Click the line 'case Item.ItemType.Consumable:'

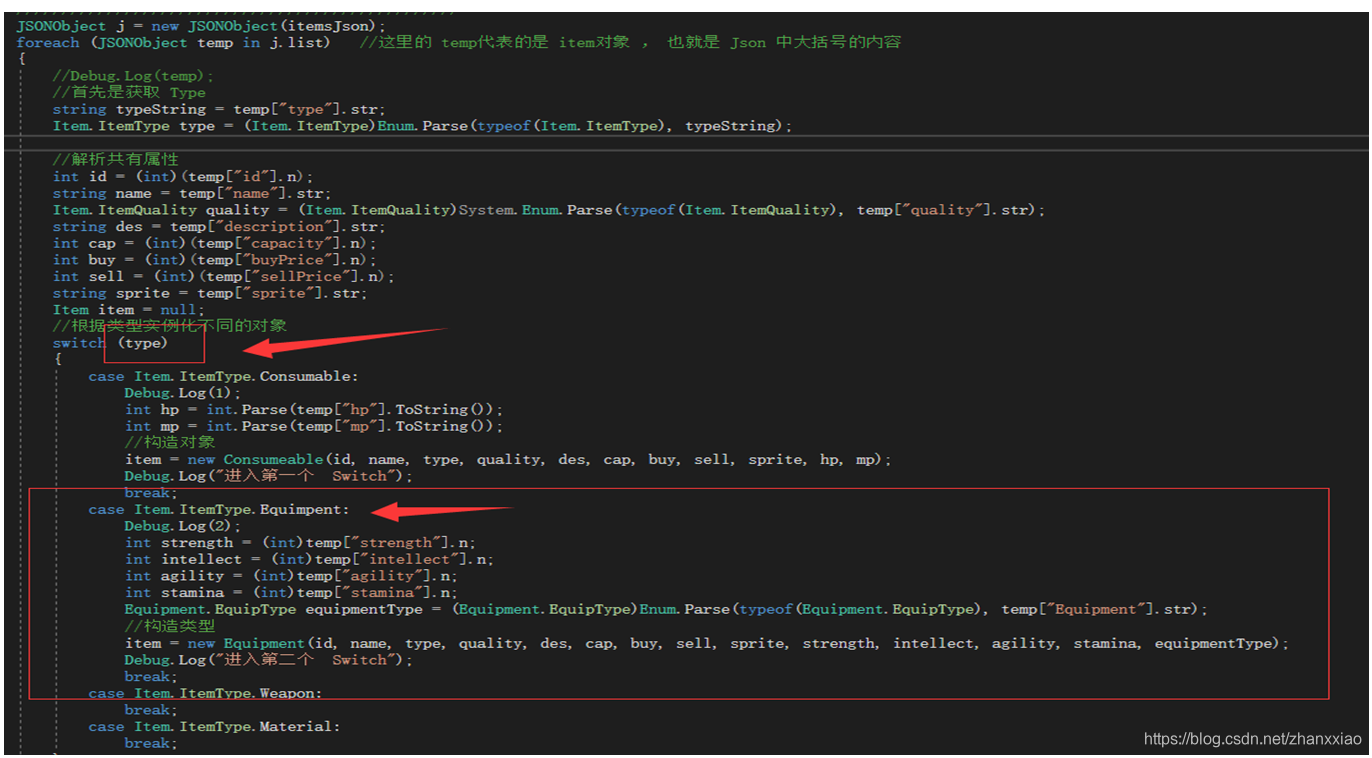click(x=223, y=376)
